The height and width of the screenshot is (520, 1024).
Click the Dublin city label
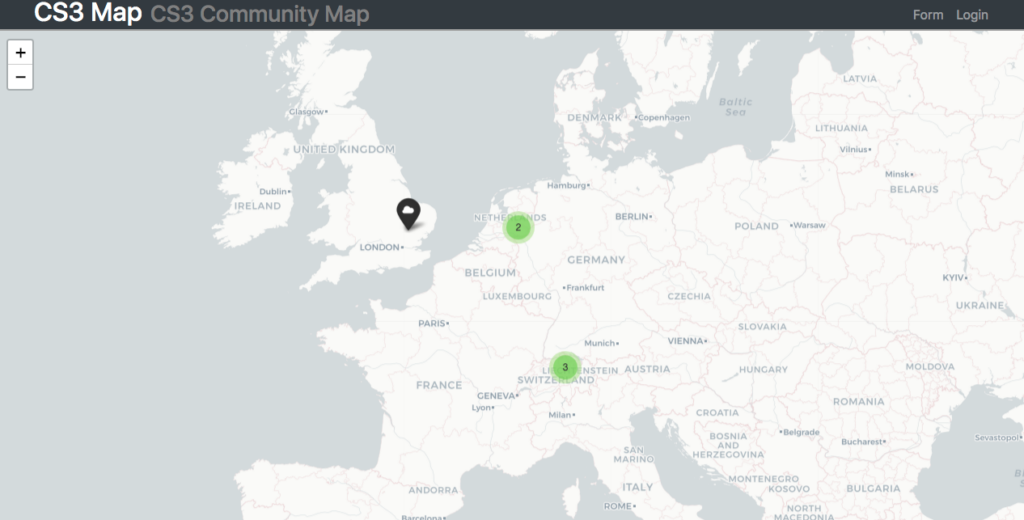[x=273, y=191]
